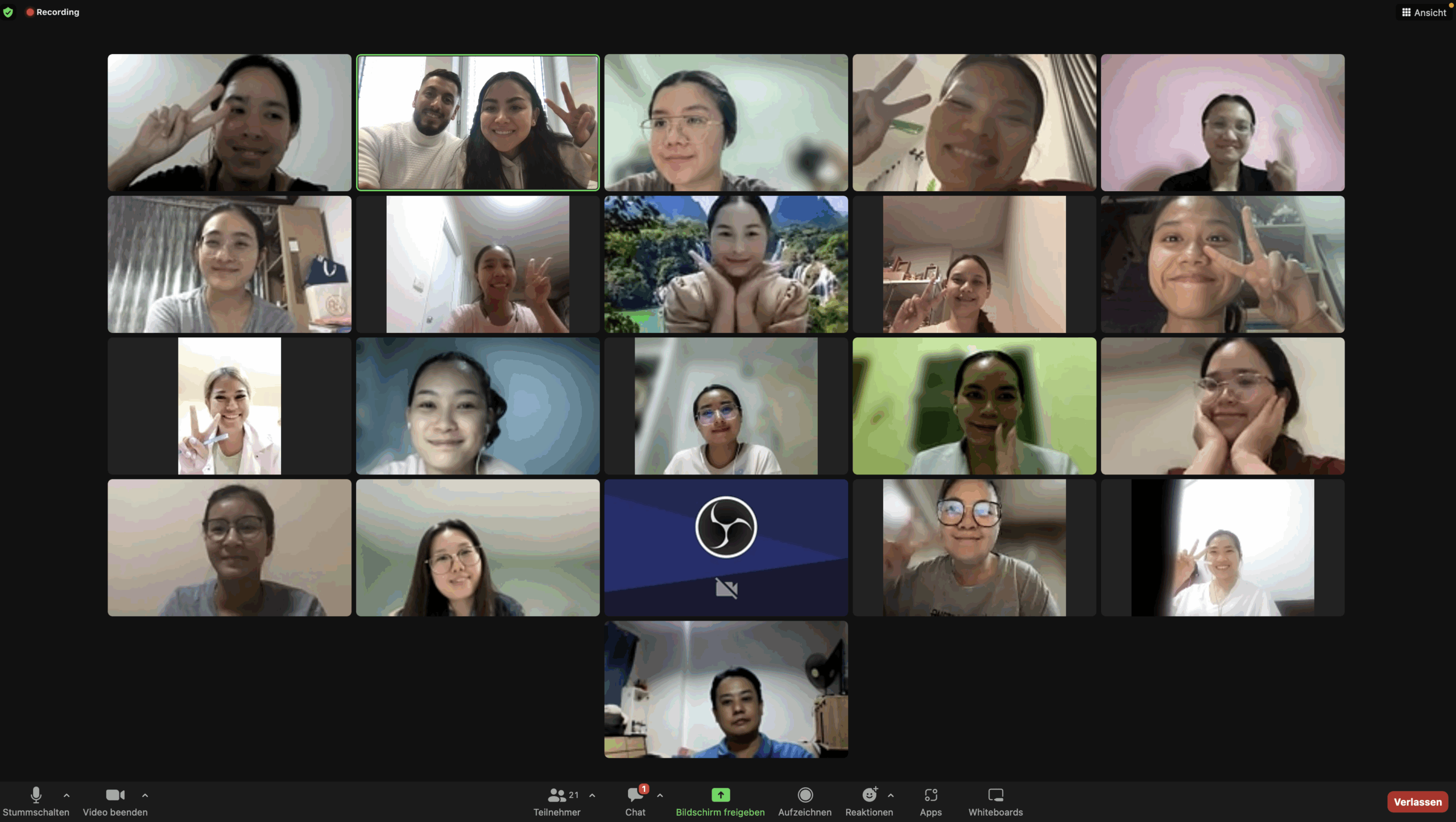Image resolution: width=1456 pixels, height=822 pixels.
Task: Click the Bildschirm freigeben share screen icon
Action: click(720, 795)
